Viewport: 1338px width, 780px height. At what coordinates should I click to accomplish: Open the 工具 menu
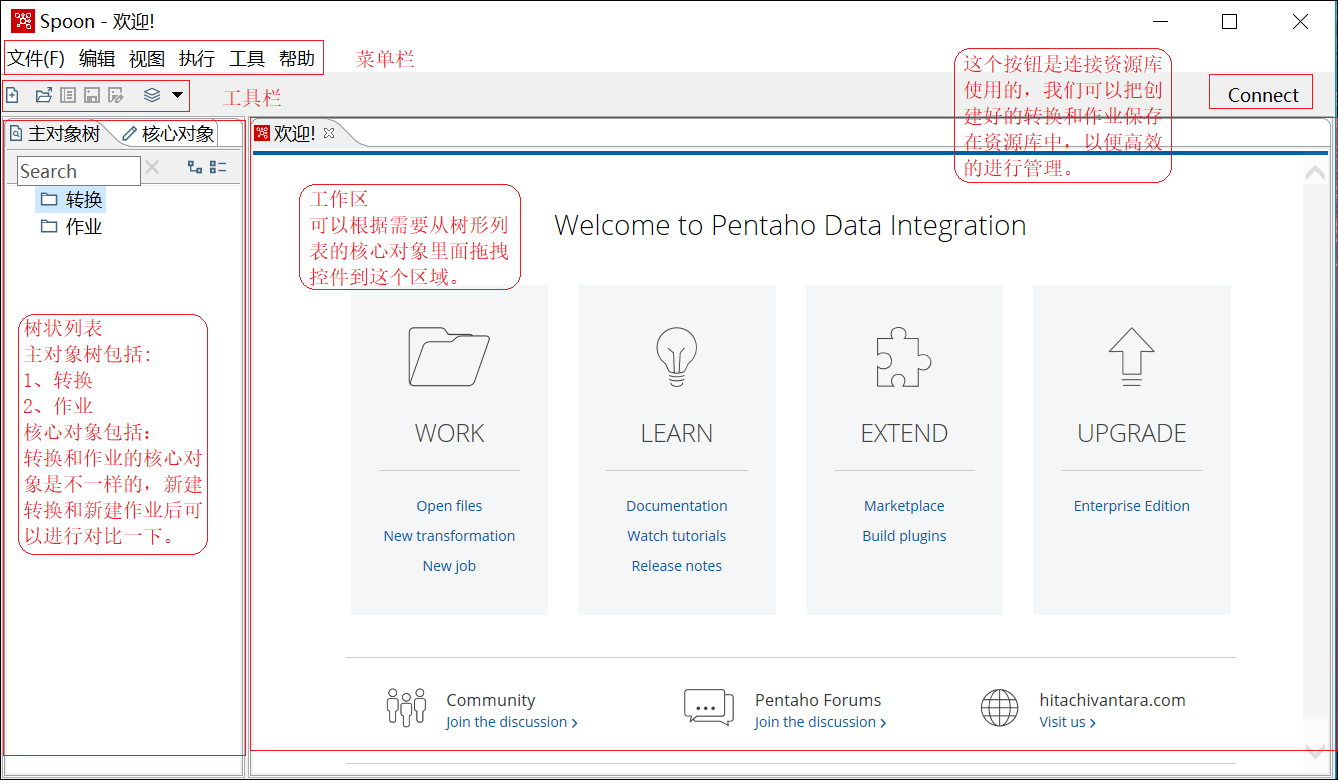[247, 58]
